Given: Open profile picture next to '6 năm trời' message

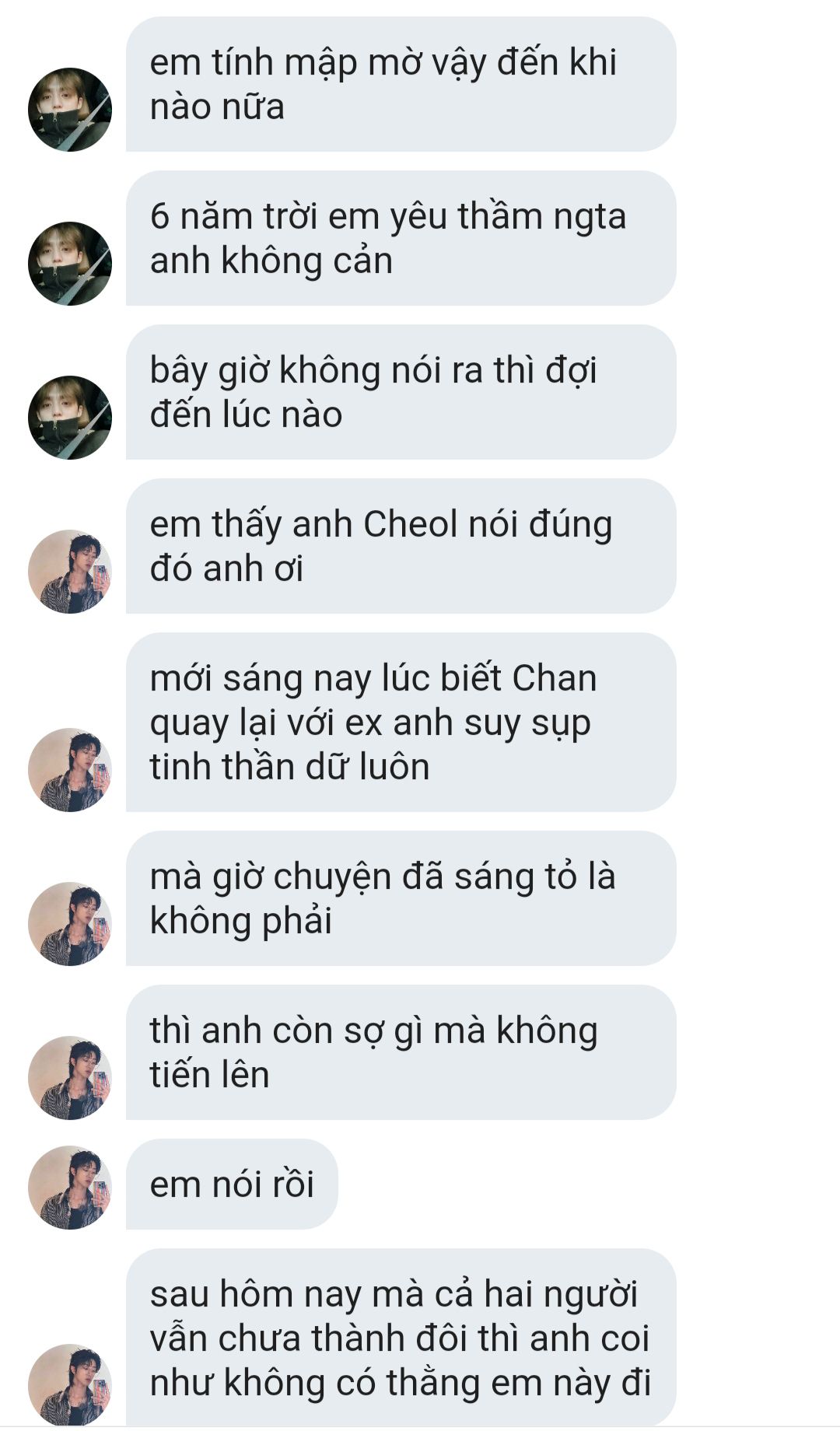Looking at the screenshot, I should coord(70,264).
